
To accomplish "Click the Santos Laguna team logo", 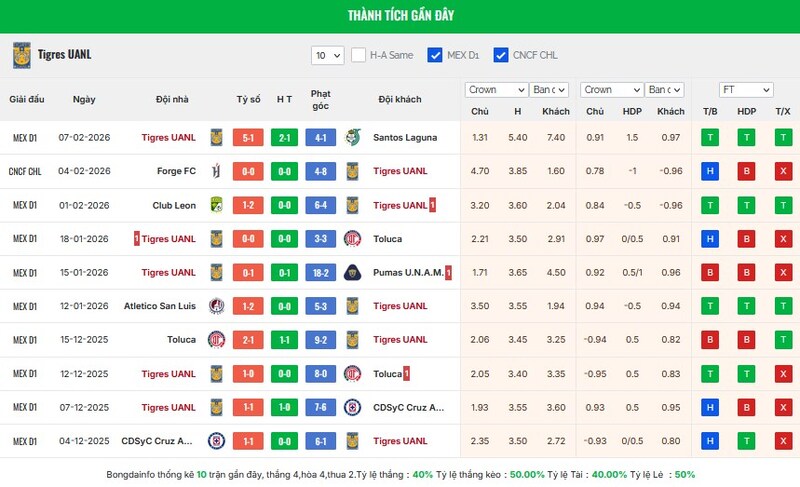I will pyautogui.click(x=352, y=137).
